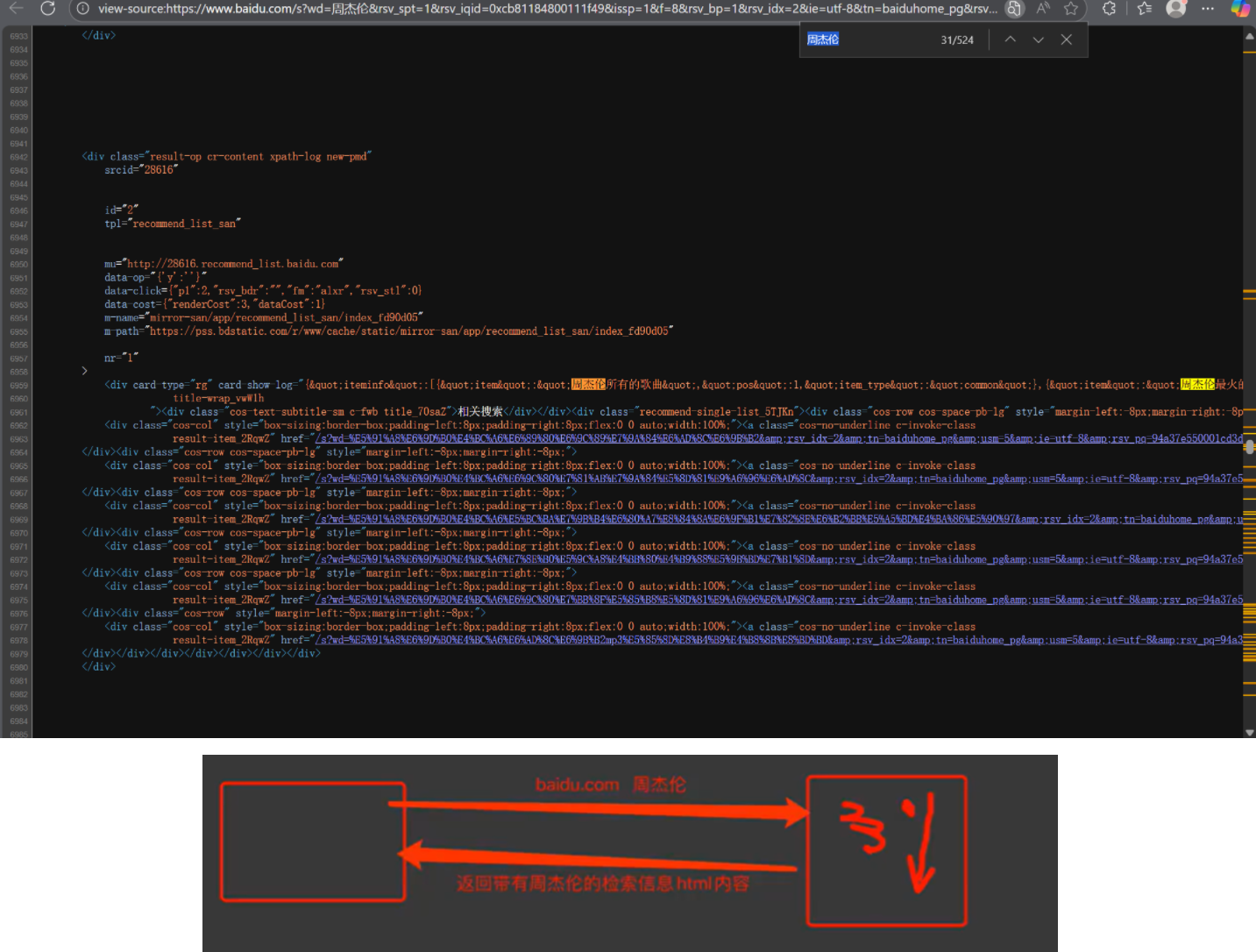Click the data-op attribute on line 6951

(156, 278)
